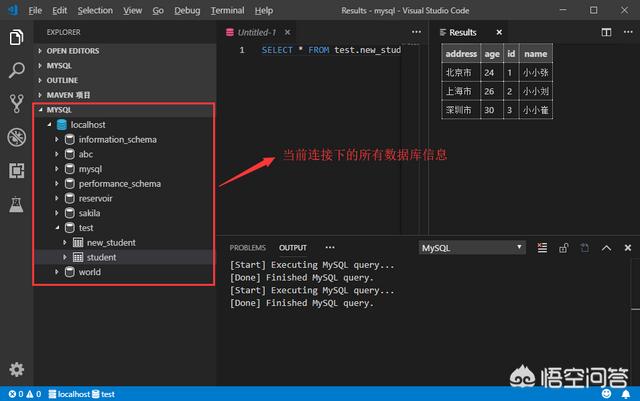
Task: Expand the reservoir database
Action: tap(57, 198)
